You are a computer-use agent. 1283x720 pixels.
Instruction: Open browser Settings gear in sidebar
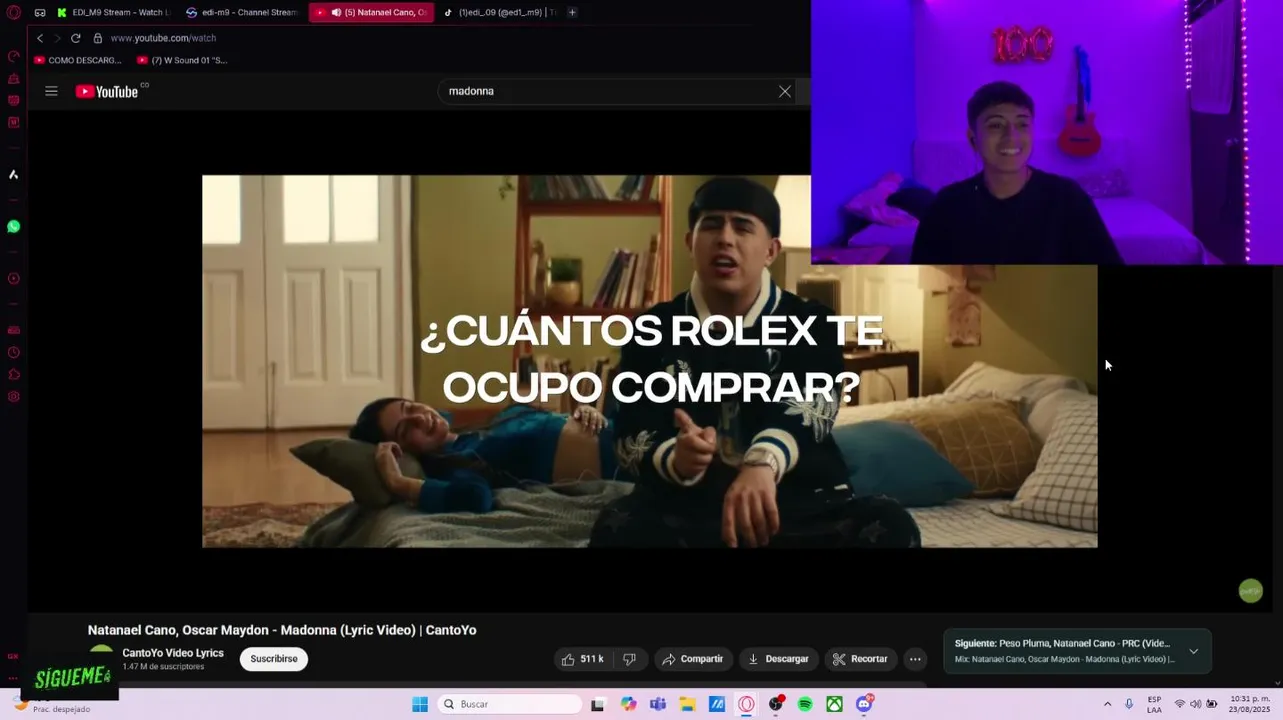[13, 396]
